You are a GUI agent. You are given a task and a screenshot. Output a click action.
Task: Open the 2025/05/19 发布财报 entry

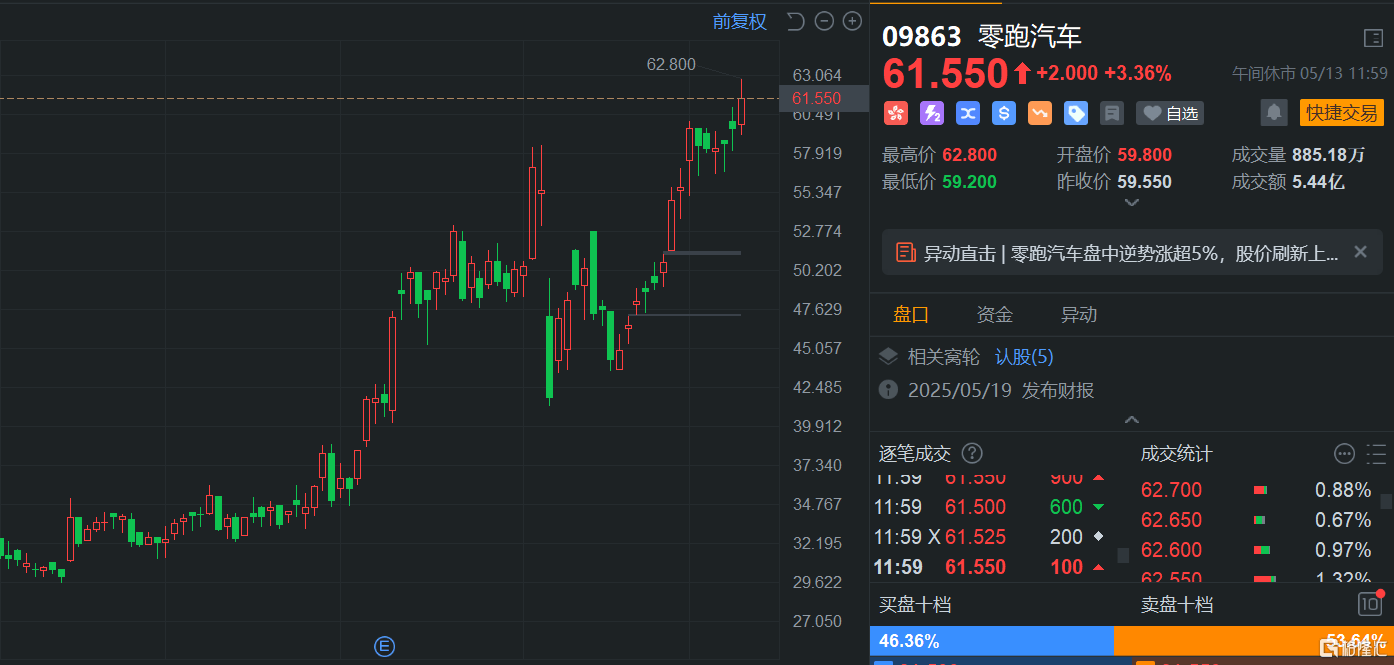(1001, 390)
